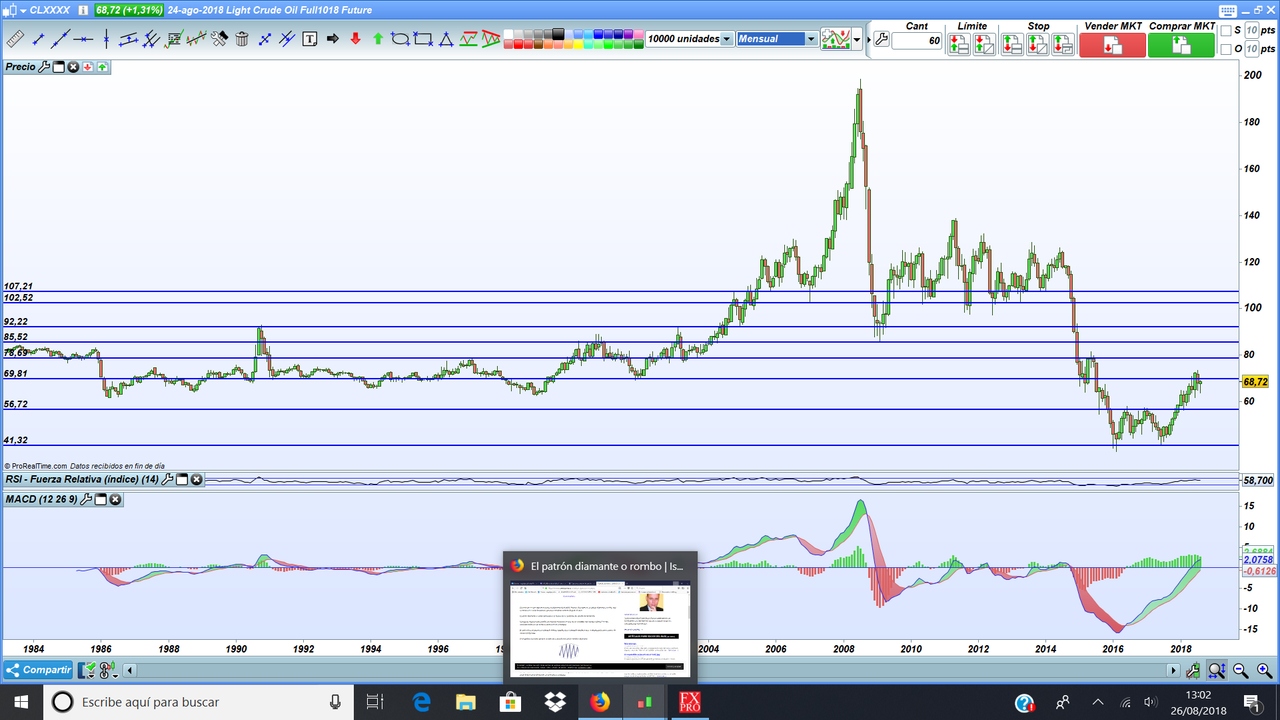Screen dimensions: 1280x720
Task: Enable the S stop checkbox
Action: click(x=1226, y=31)
